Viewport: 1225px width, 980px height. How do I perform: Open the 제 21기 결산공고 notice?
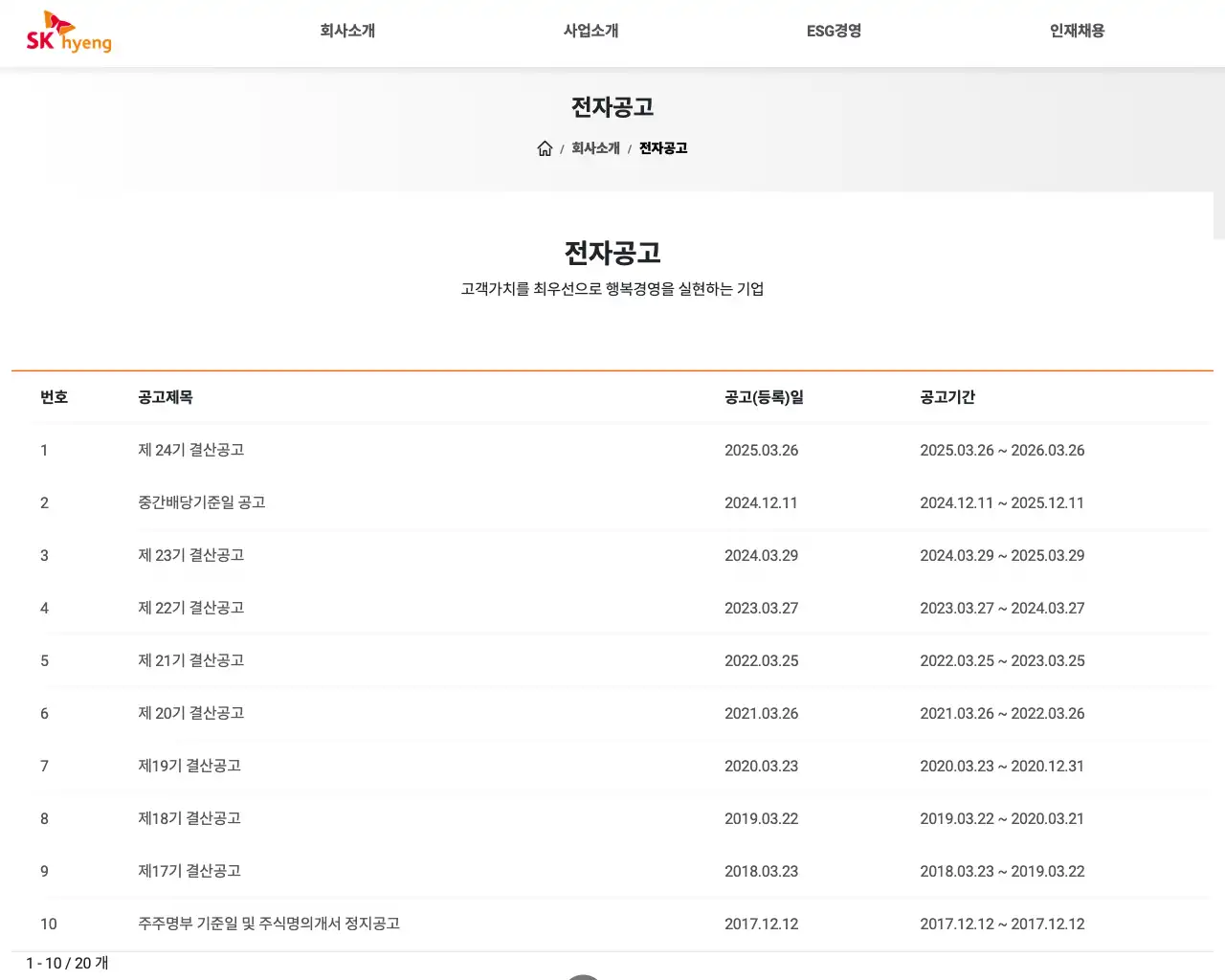(191, 660)
